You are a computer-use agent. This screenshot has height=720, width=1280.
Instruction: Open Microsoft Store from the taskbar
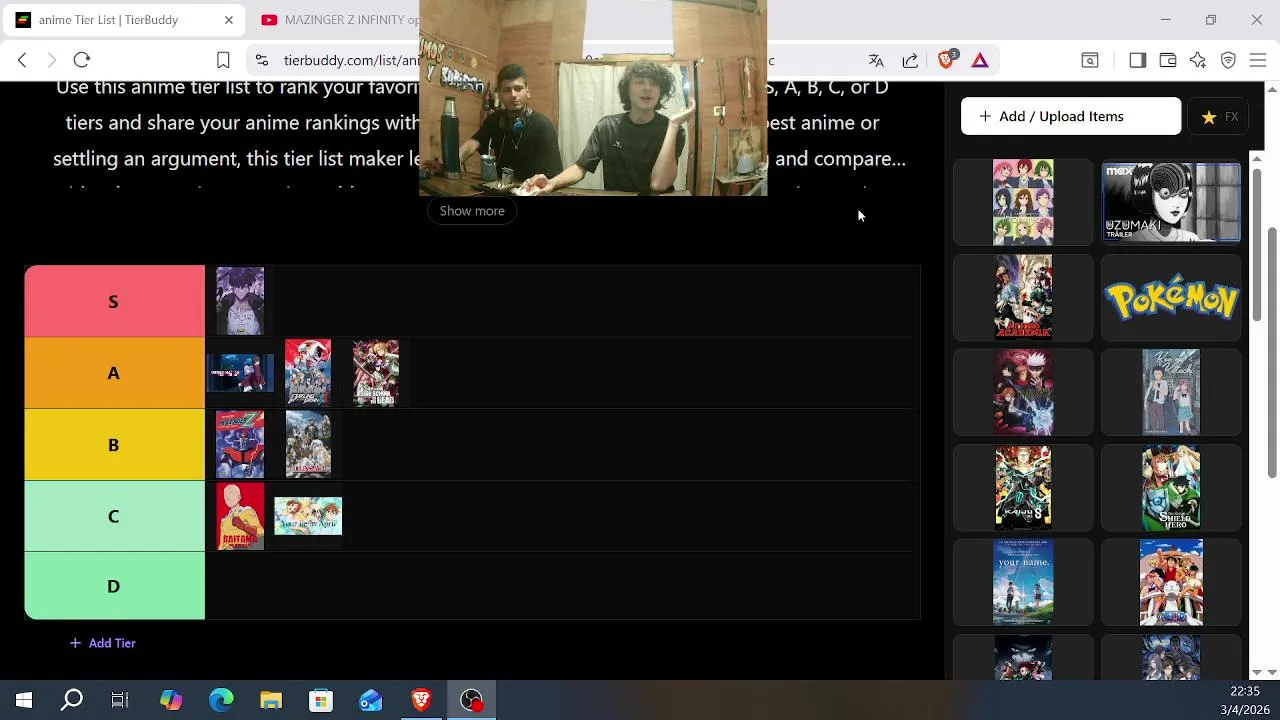click(321, 700)
